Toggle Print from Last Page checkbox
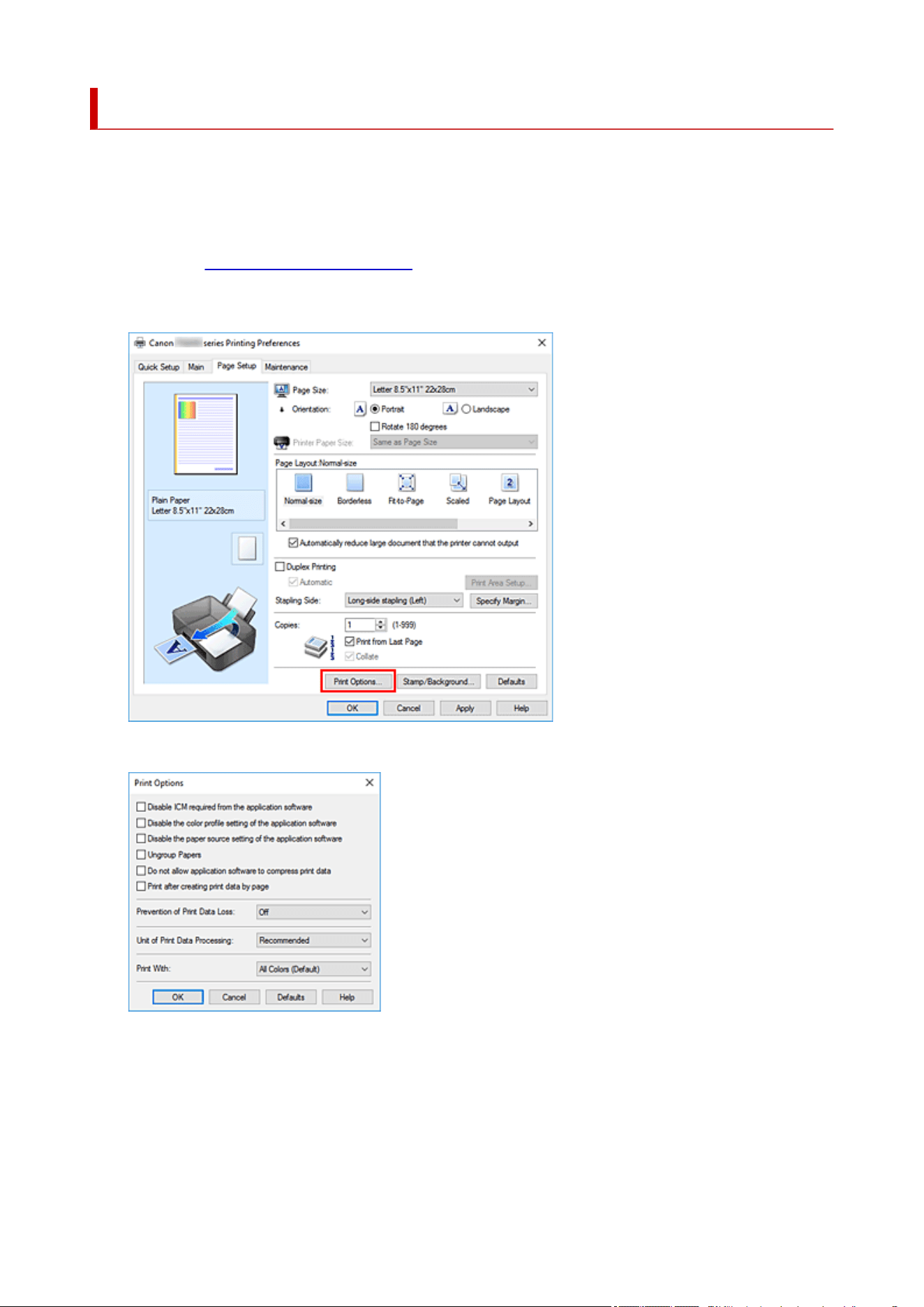This screenshot has width=924, height=1307. (350, 641)
